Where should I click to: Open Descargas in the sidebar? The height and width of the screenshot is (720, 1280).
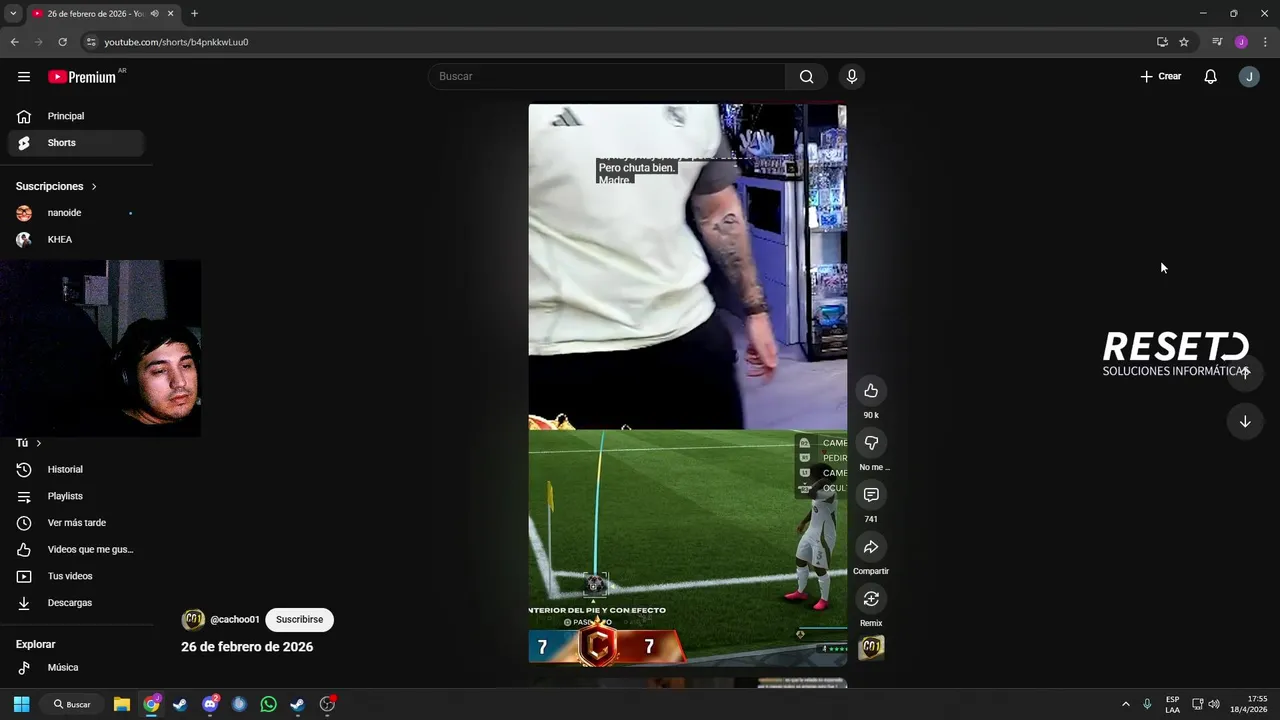coord(76,603)
